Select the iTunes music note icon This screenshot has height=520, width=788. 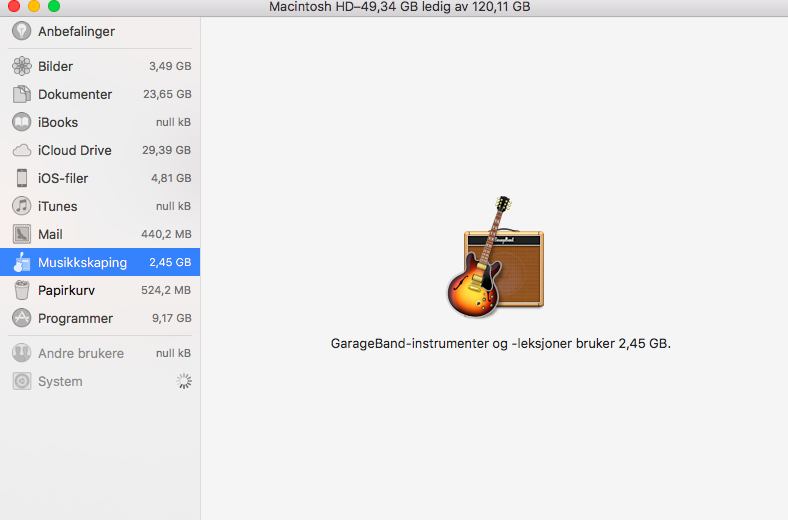click(x=22, y=206)
